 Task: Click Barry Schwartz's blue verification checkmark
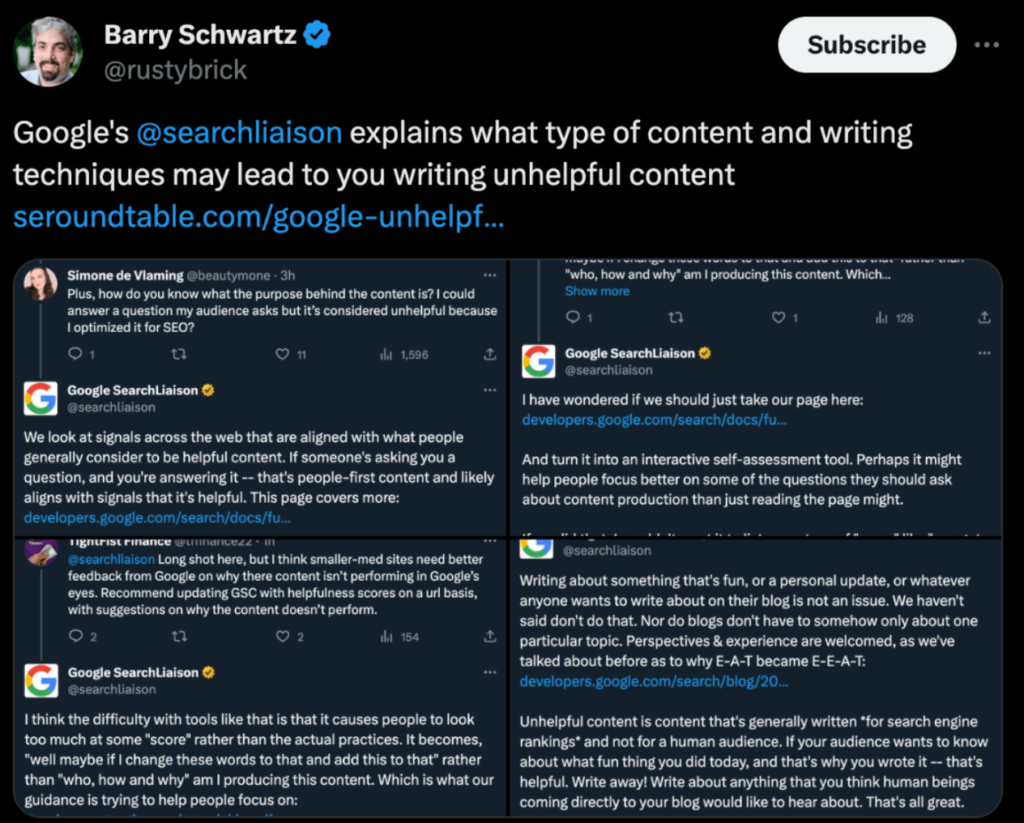click(316, 33)
